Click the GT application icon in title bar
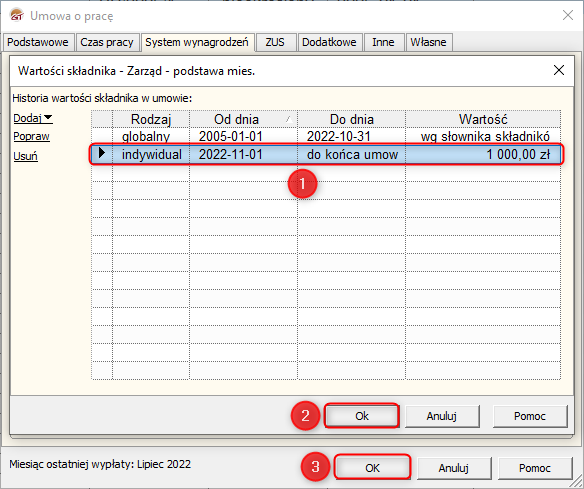The width and height of the screenshot is (584, 489). coord(17,16)
